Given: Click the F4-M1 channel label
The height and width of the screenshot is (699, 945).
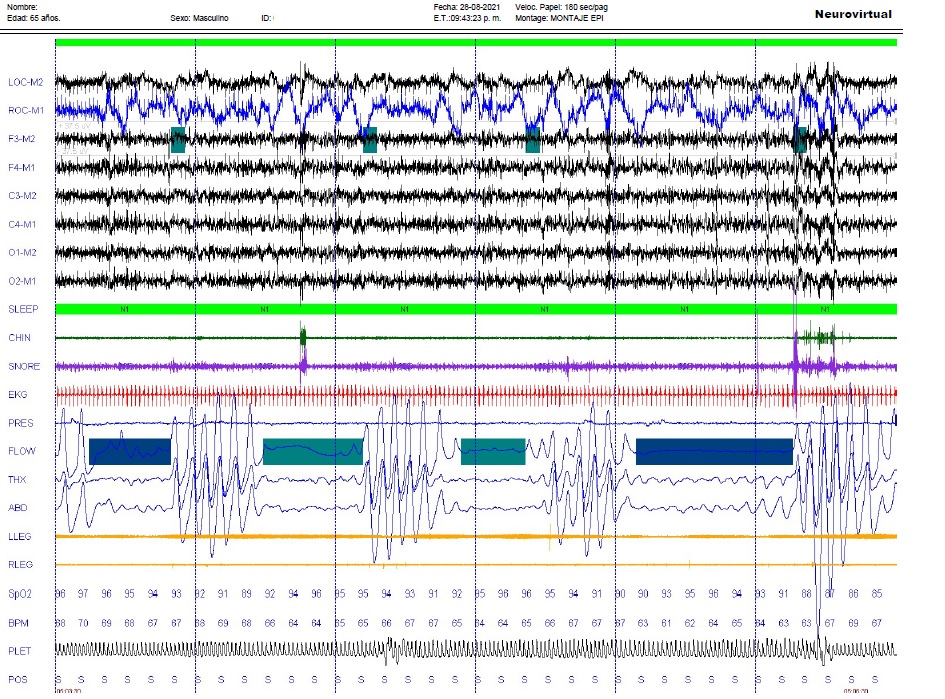Looking at the screenshot, I should (x=22, y=168).
